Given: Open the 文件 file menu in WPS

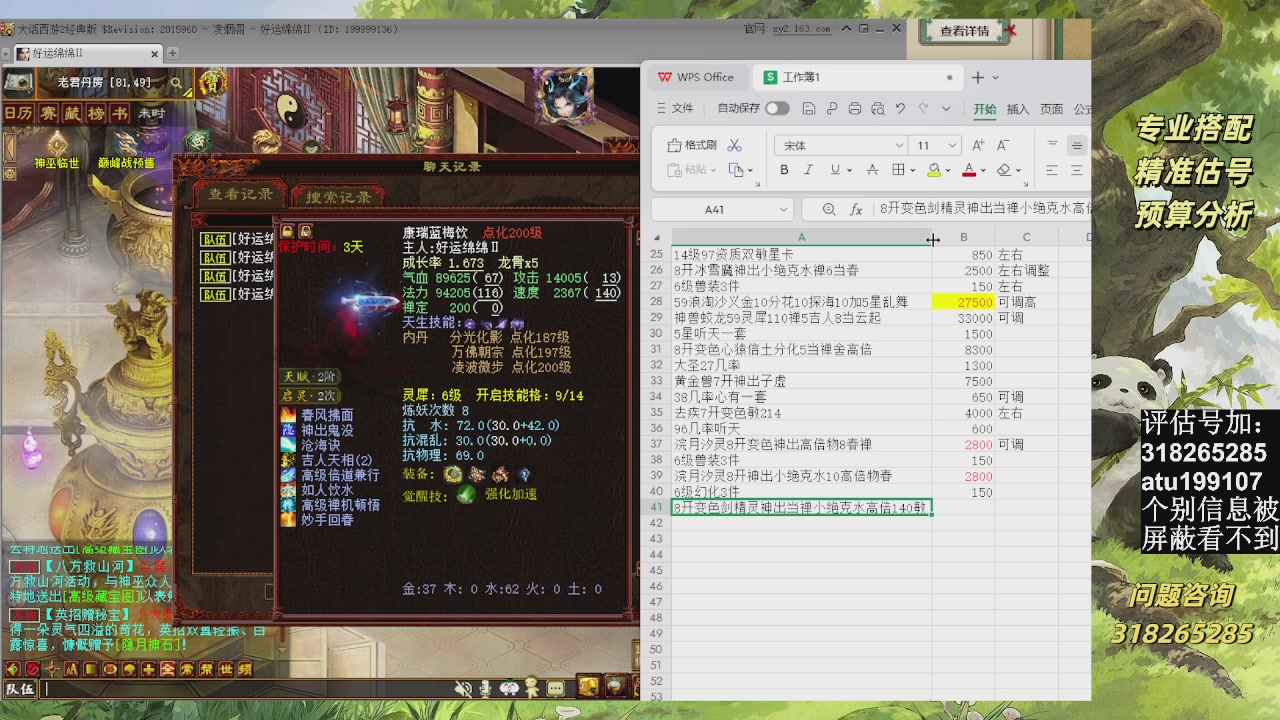Looking at the screenshot, I should (674, 108).
